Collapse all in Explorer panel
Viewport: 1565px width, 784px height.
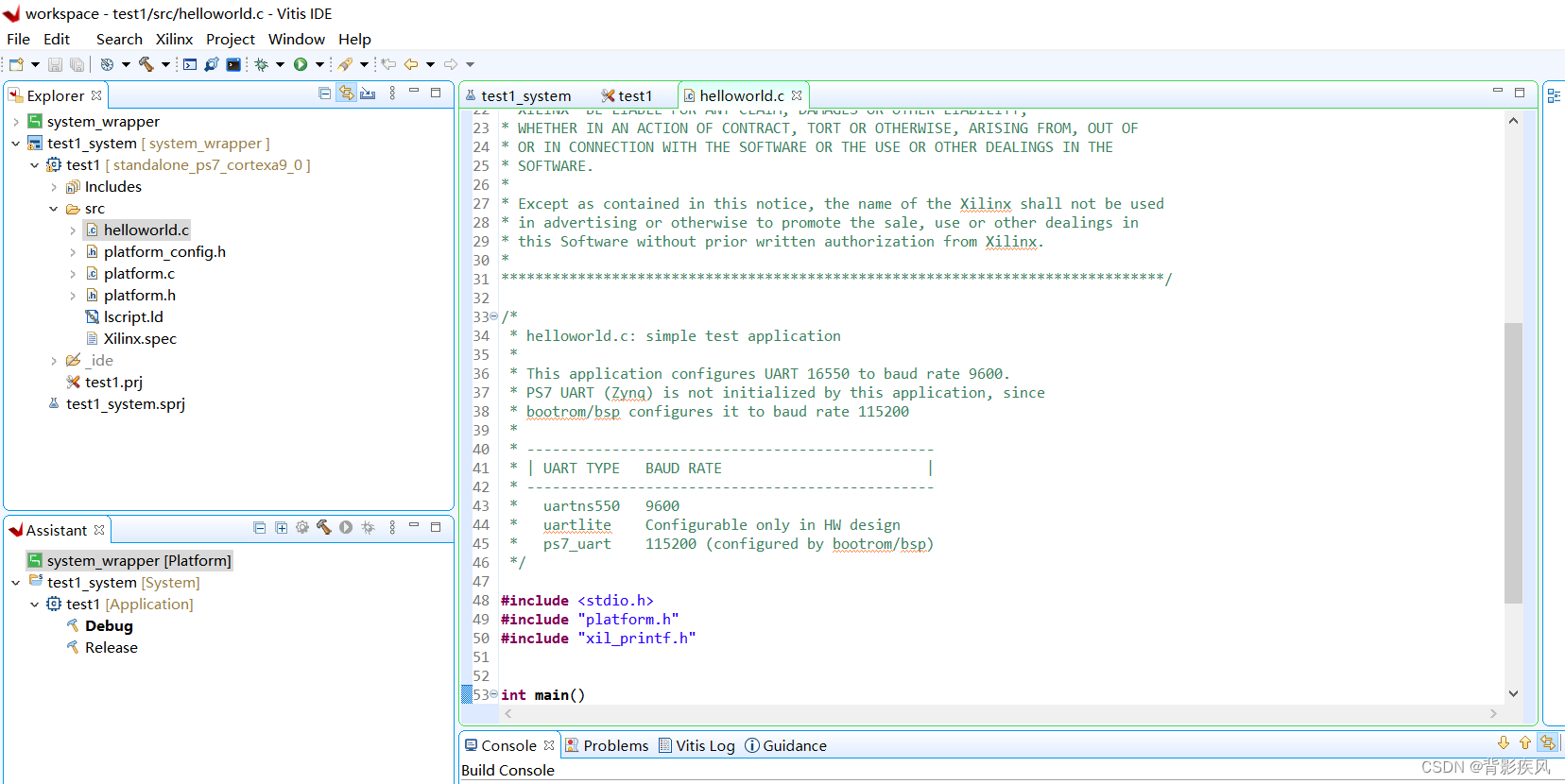point(324,94)
